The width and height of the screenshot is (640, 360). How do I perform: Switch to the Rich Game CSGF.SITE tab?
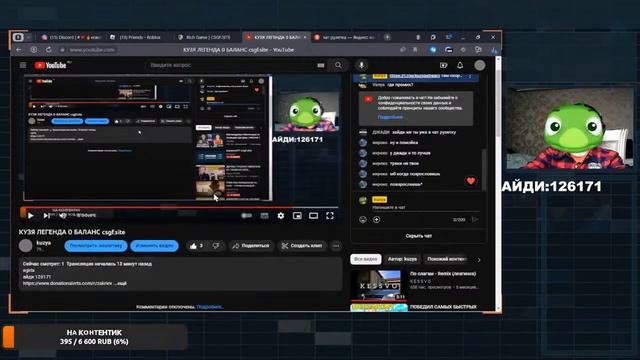coord(206,37)
